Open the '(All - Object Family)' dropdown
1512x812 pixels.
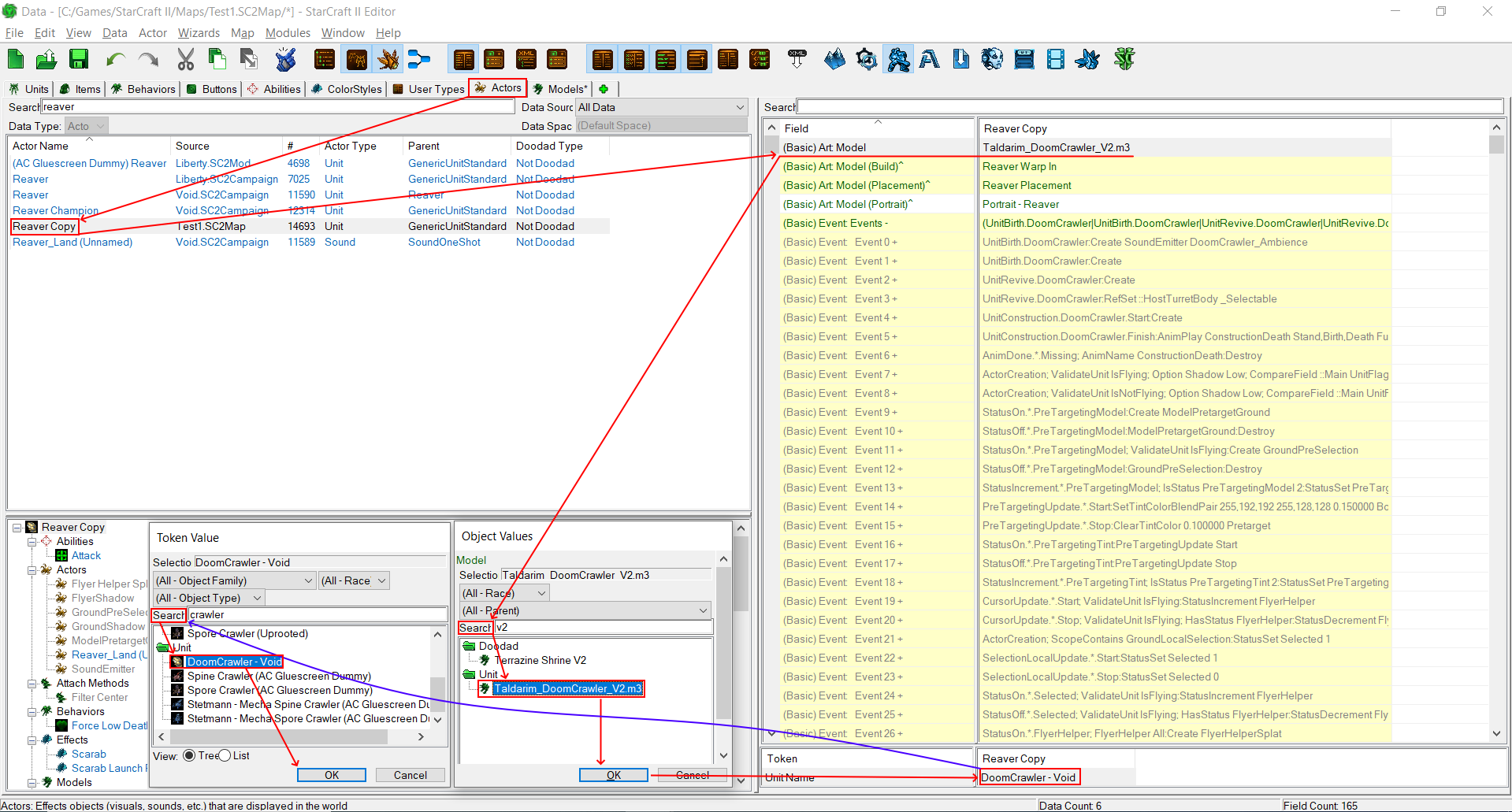(235, 580)
